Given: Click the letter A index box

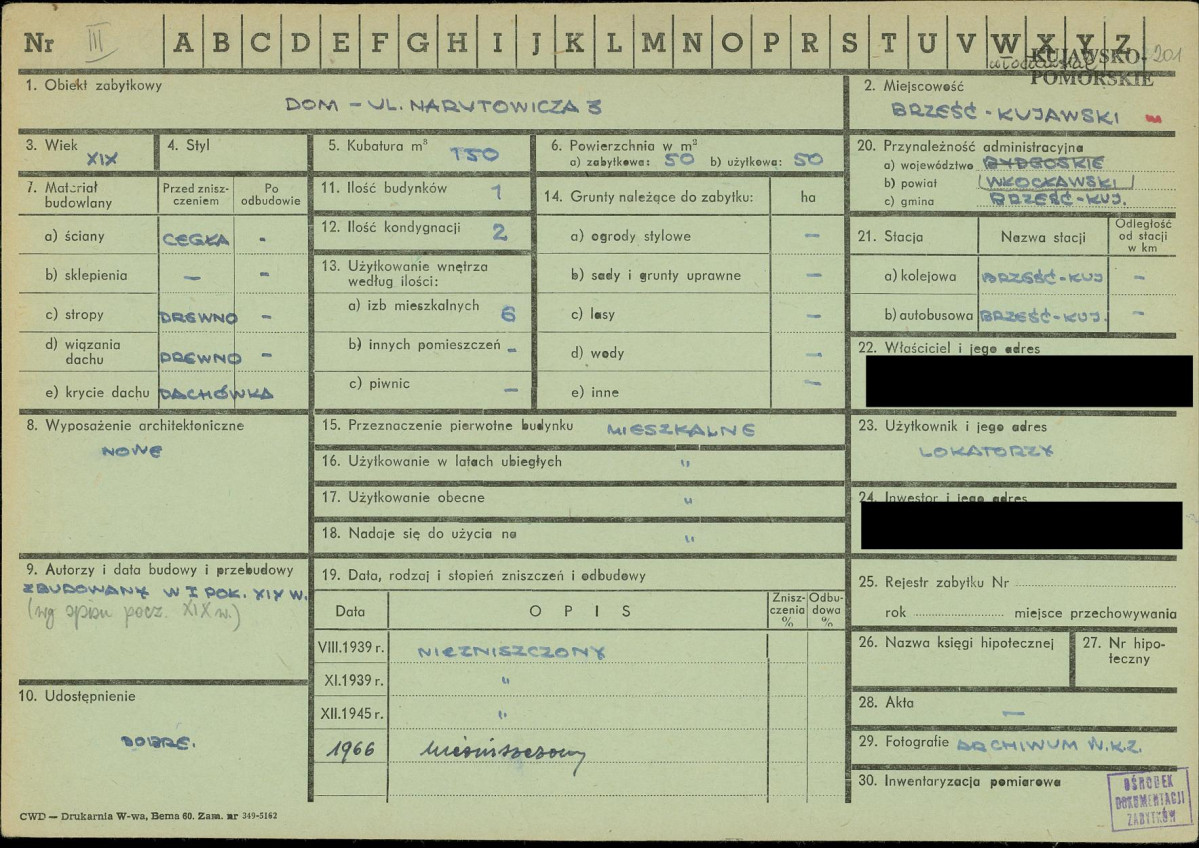Looking at the screenshot, I should [x=186, y=42].
